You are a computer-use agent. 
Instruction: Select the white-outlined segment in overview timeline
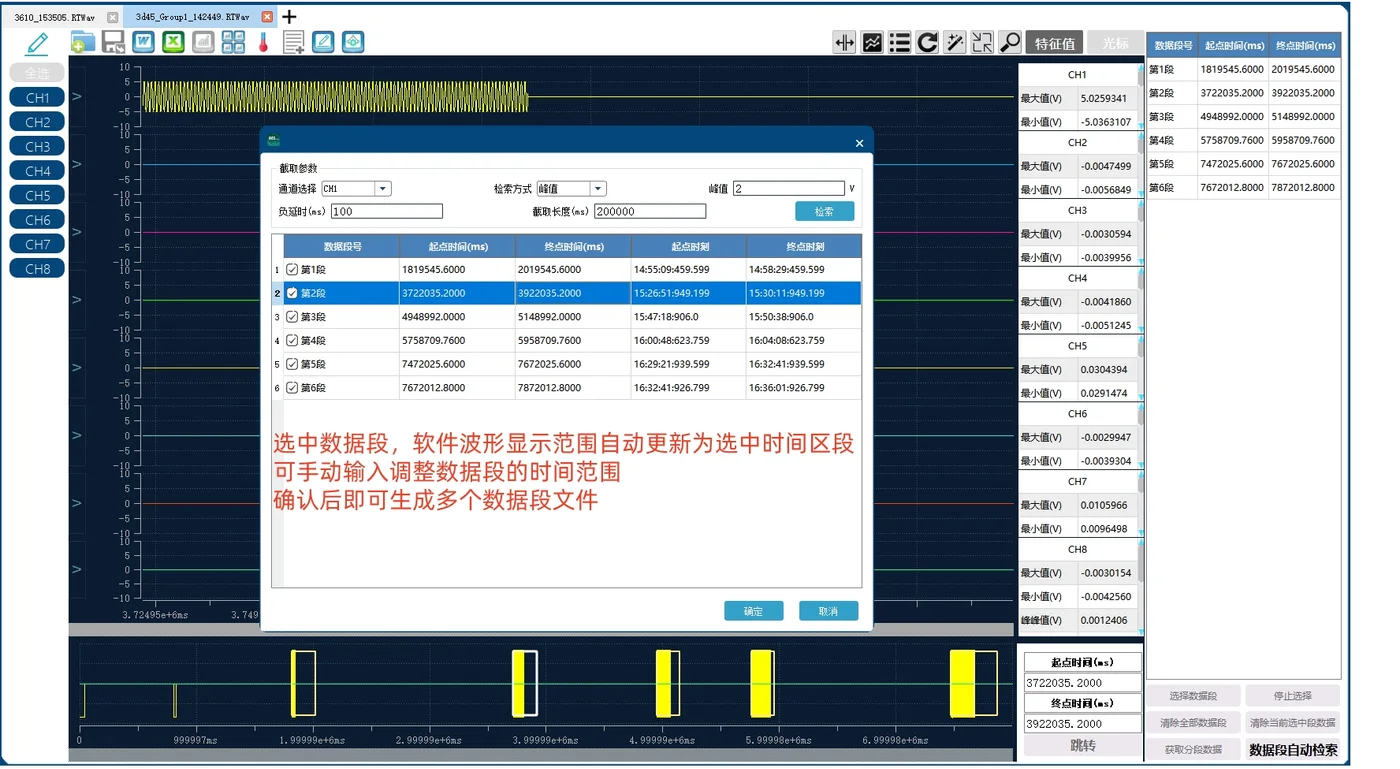click(x=525, y=683)
